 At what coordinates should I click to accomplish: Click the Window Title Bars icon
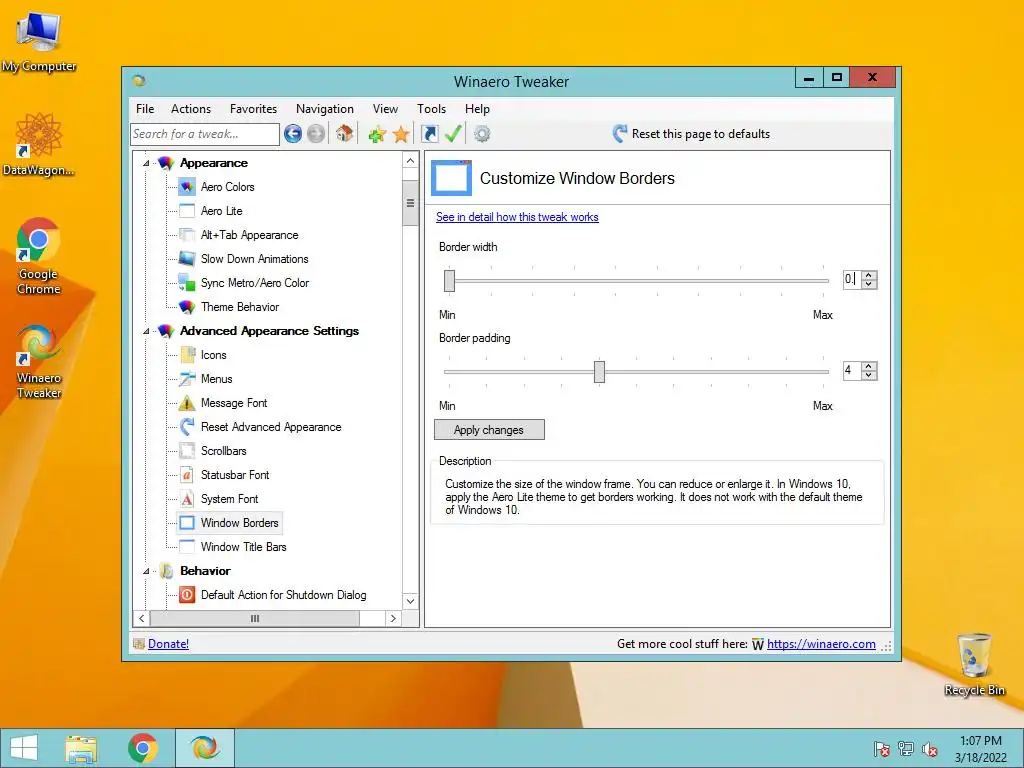tap(187, 547)
